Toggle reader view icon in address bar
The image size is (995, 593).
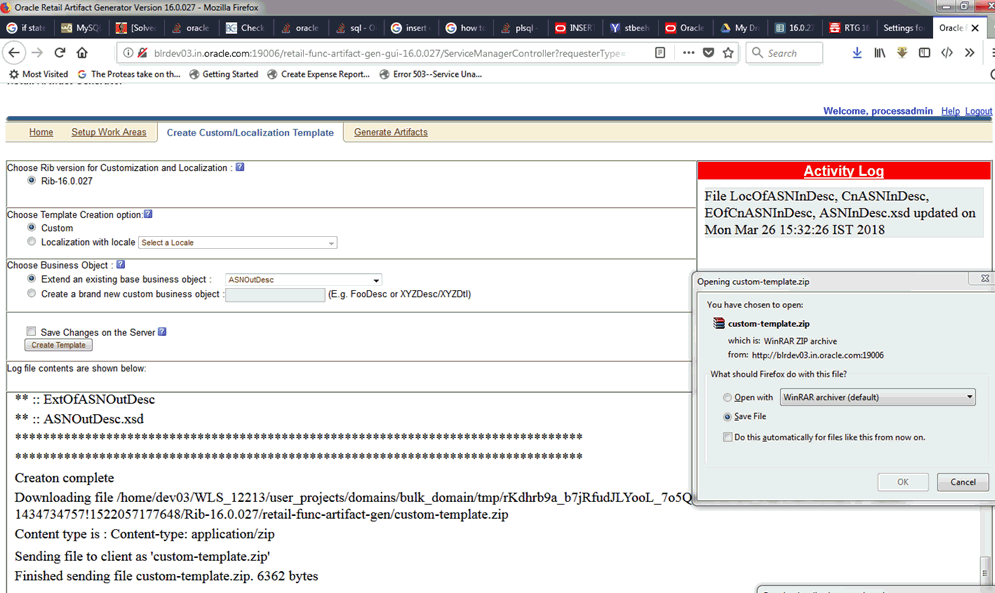pyautogui.click(x=660, y=53)
